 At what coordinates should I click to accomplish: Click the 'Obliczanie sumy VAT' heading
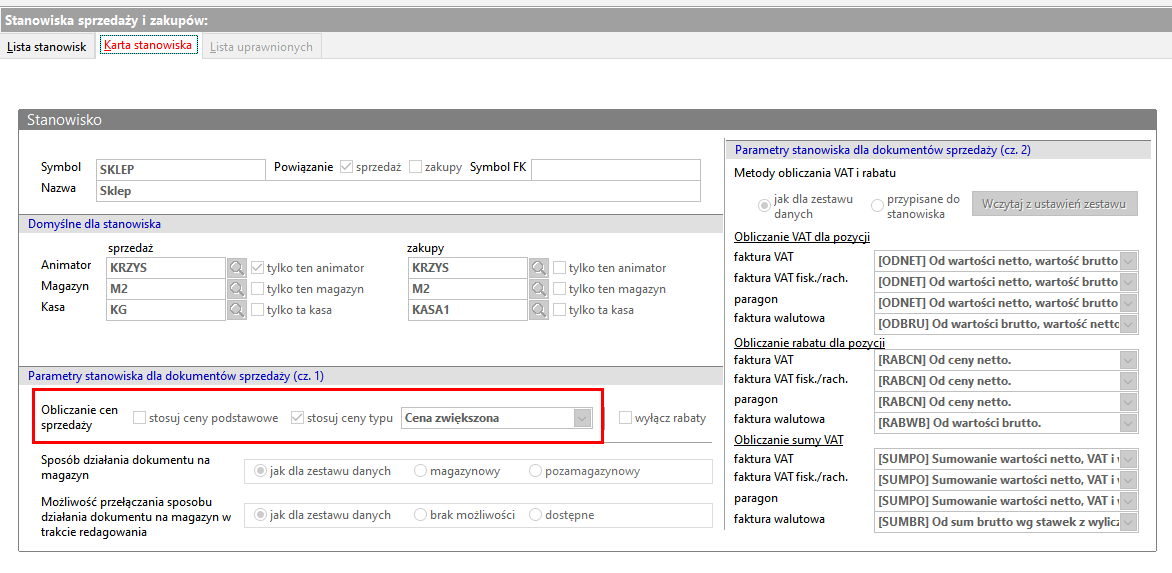click(789, 439)
